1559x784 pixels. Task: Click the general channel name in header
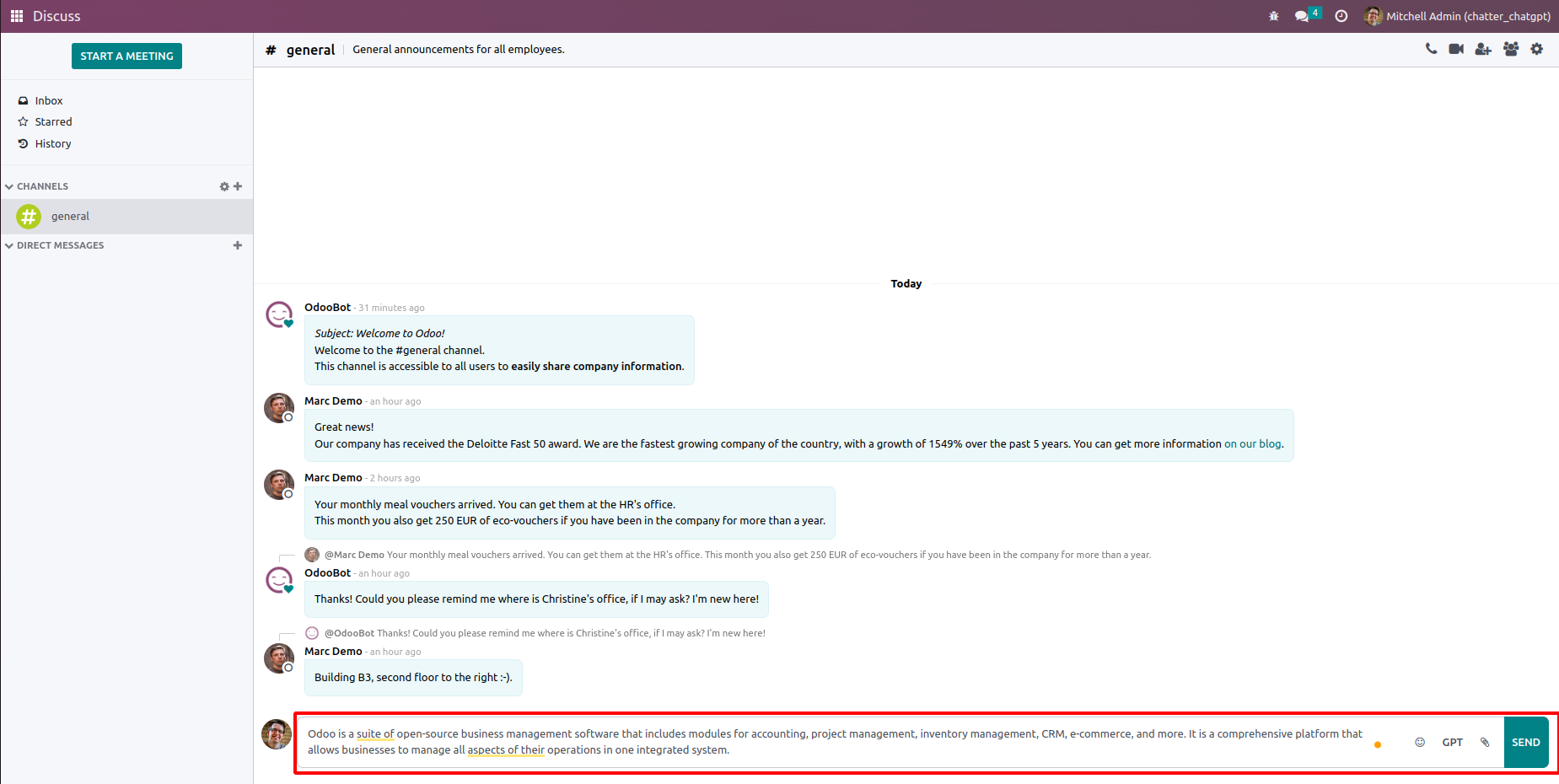310,50
